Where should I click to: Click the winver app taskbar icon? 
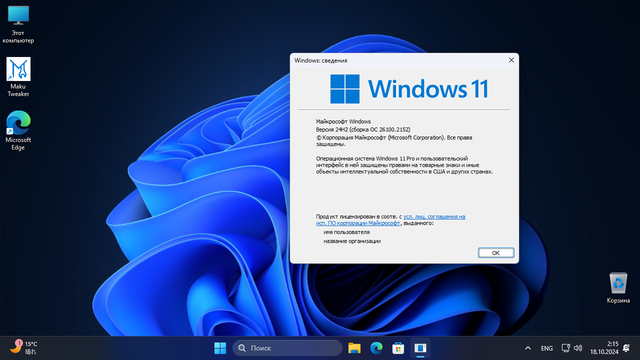(420, 348)
